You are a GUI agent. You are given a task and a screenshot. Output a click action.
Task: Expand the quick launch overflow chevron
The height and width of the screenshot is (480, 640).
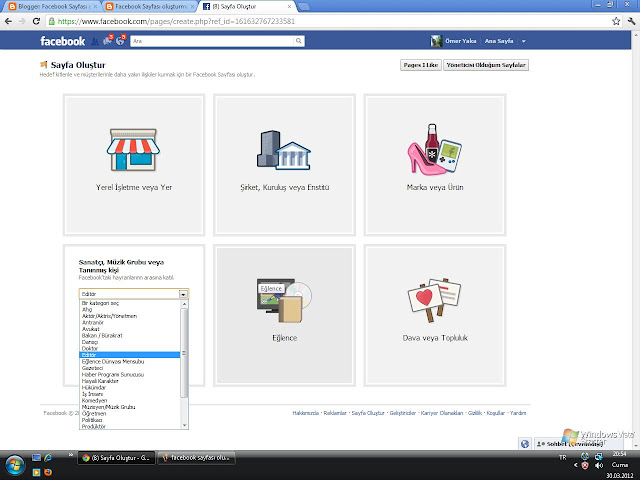71,455
